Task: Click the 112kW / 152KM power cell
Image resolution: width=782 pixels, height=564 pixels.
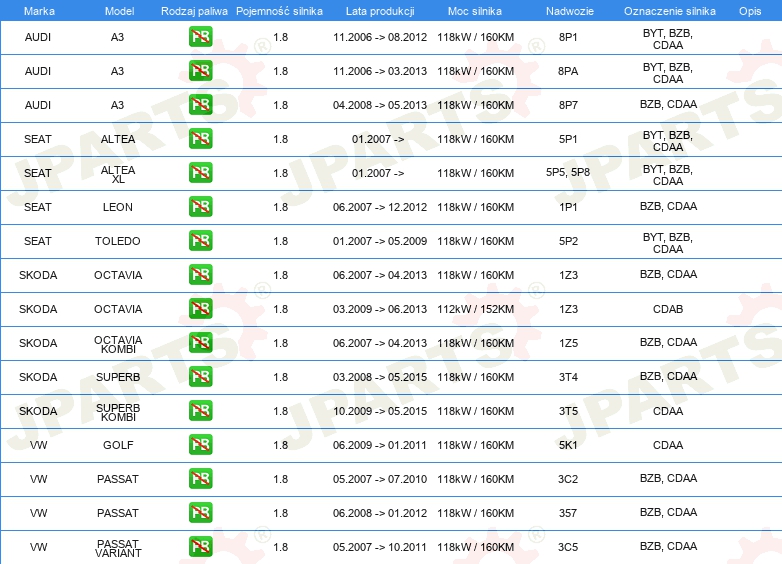Action: point(475,309)
